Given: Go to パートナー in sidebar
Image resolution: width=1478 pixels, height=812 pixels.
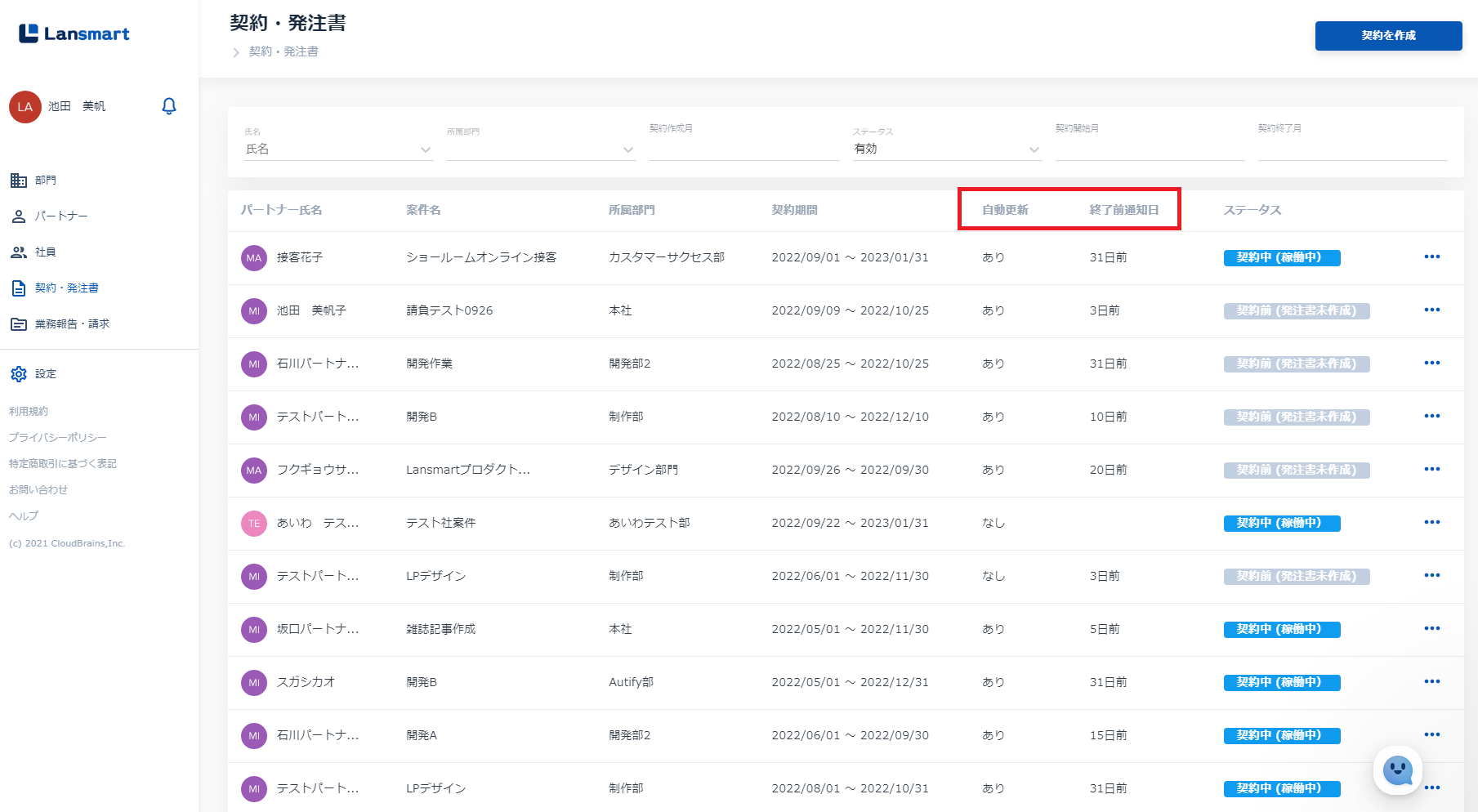Looking at the screenshot, I should pyautogui.click(x=60, y=216).
